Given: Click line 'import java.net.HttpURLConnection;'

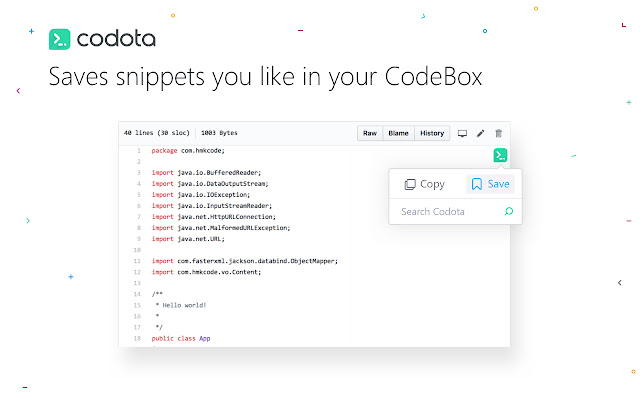Looking at the screenshot, I should (213, 217).
